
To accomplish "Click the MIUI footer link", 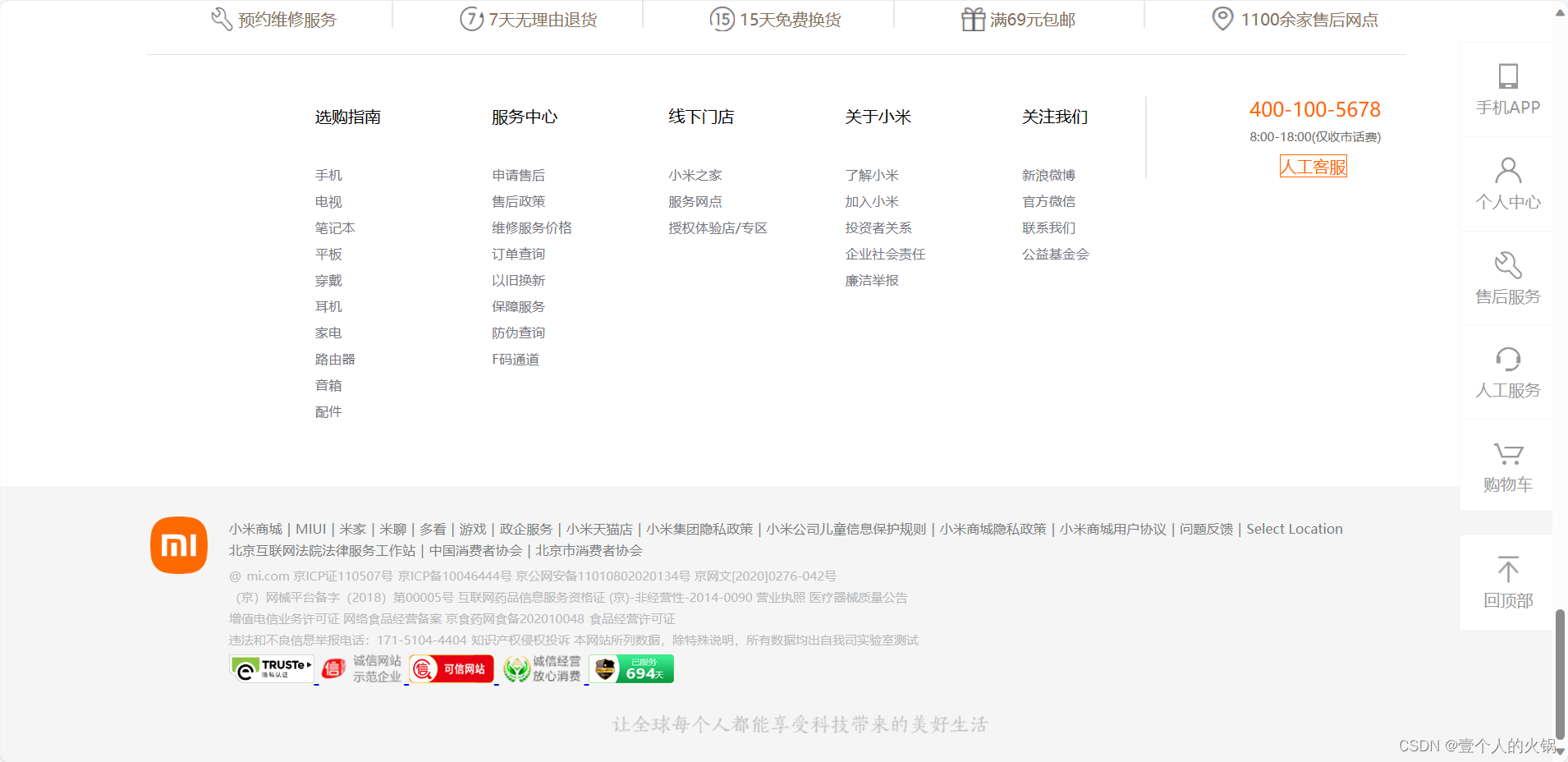I will 311,529.
